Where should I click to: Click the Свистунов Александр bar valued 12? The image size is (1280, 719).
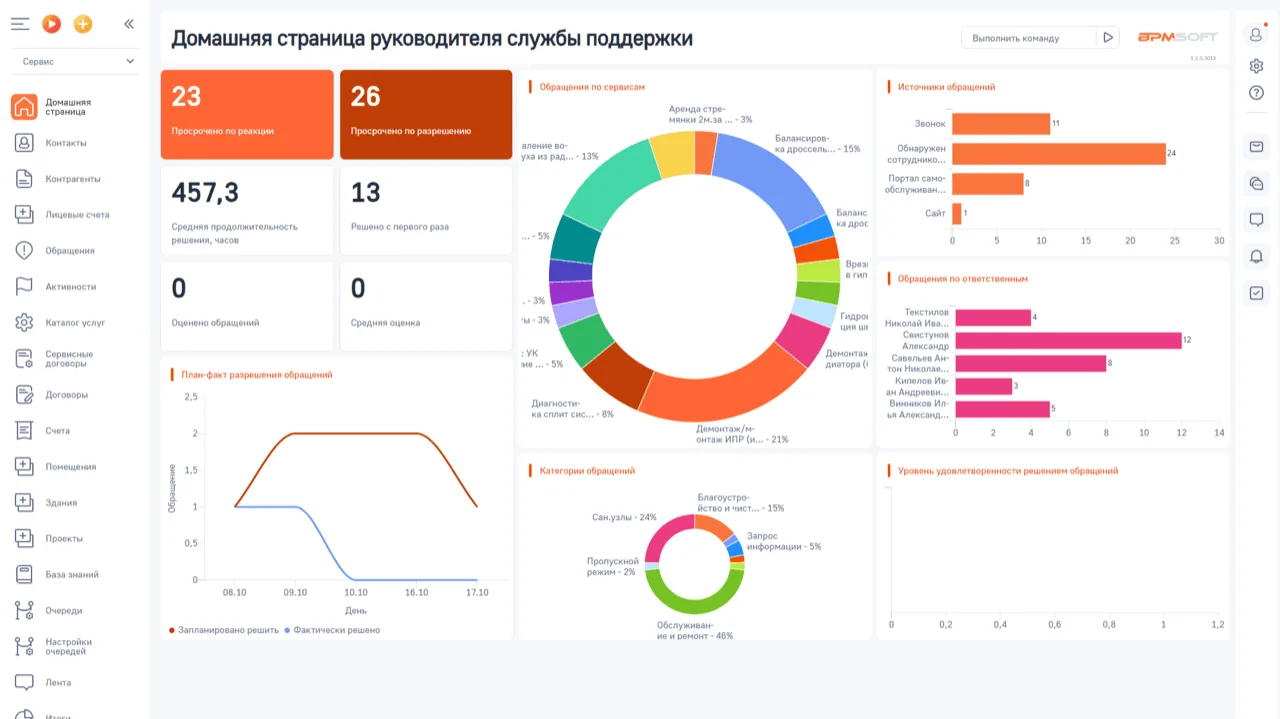(x=1069, y=340)
